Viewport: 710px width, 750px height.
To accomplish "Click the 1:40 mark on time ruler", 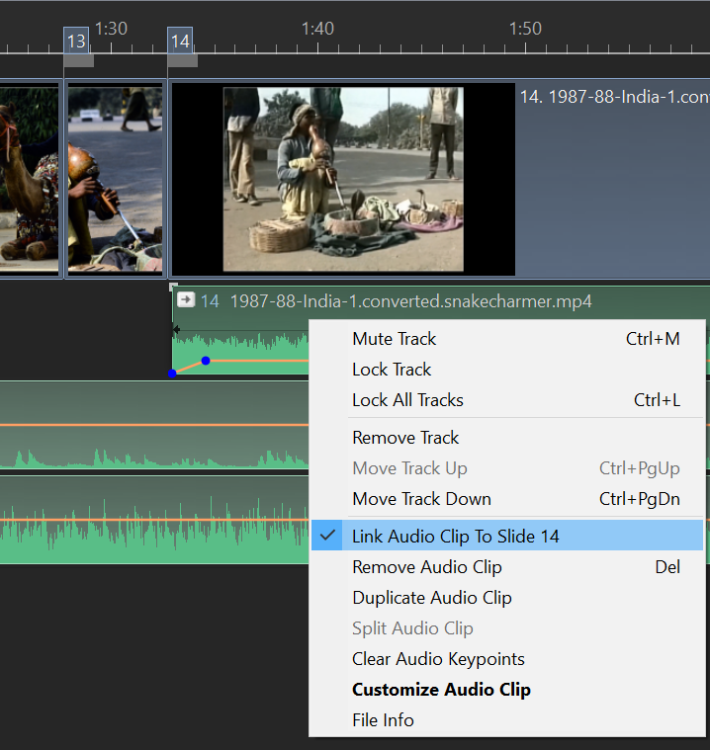I will tap(317, 29).
